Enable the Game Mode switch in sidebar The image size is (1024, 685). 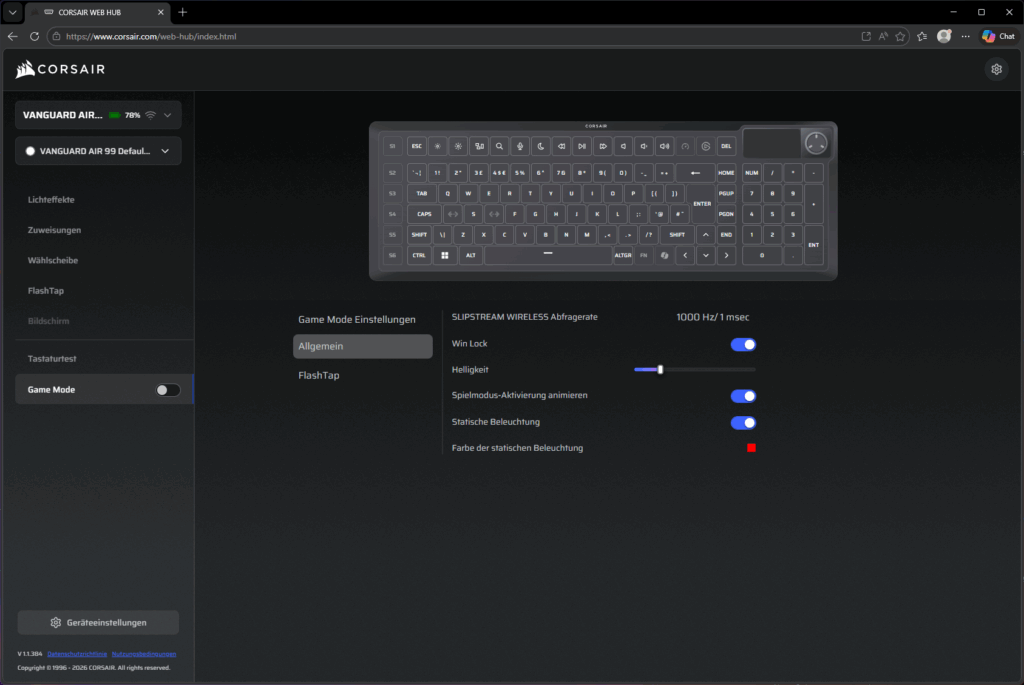tap(168, 390)
